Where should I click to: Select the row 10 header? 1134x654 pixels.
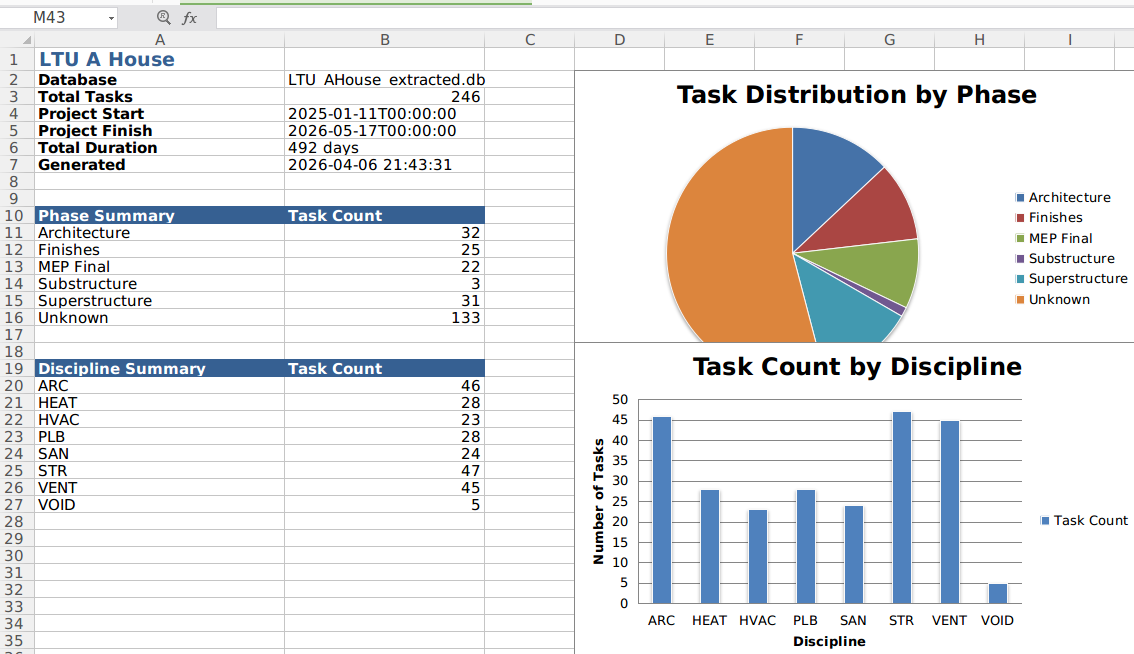pos(16,216)
